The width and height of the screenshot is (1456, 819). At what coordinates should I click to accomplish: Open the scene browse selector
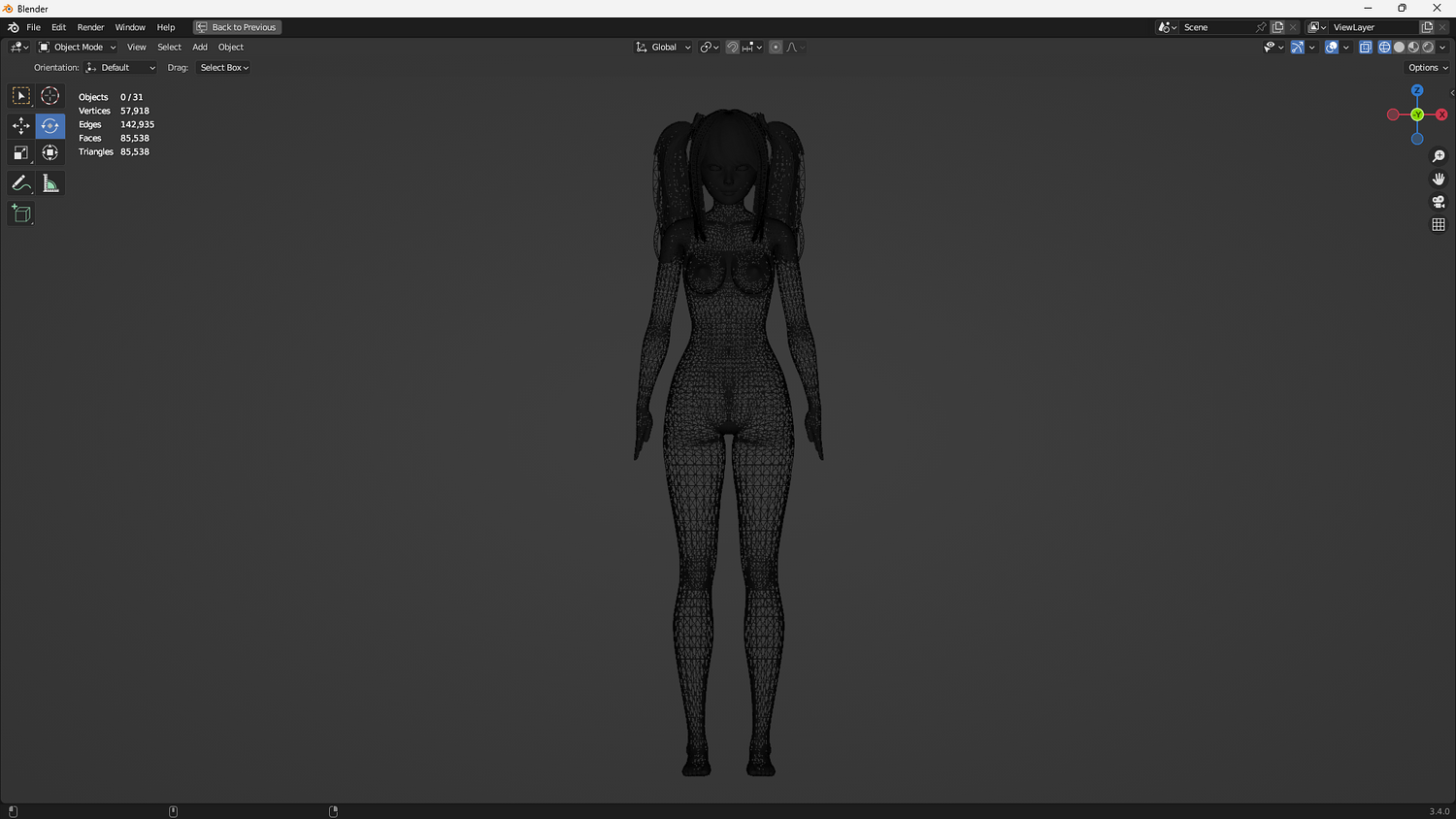pyautogui.click(x=1168, y=27)
